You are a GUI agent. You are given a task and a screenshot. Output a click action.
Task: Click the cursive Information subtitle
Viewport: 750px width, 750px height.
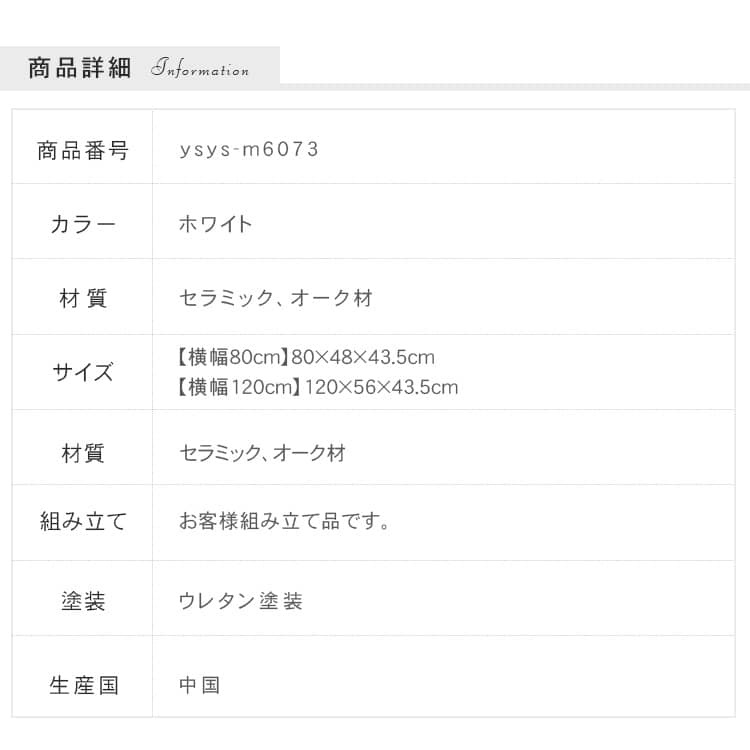pyautogui.click(x=200, y=70)
